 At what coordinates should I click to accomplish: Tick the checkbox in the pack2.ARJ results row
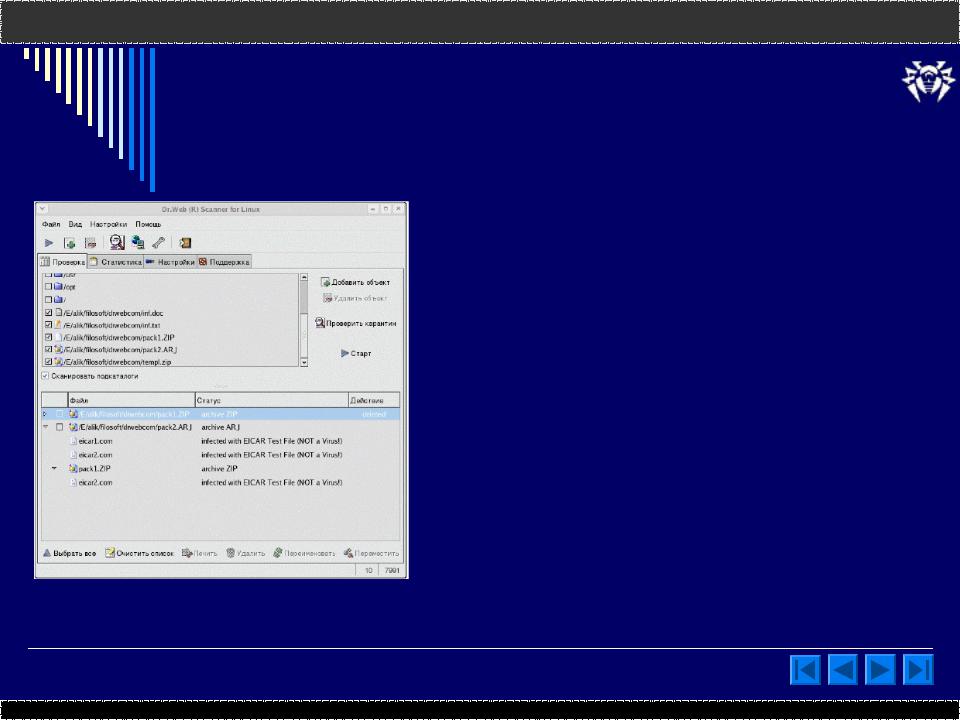[x=59, y=427]
